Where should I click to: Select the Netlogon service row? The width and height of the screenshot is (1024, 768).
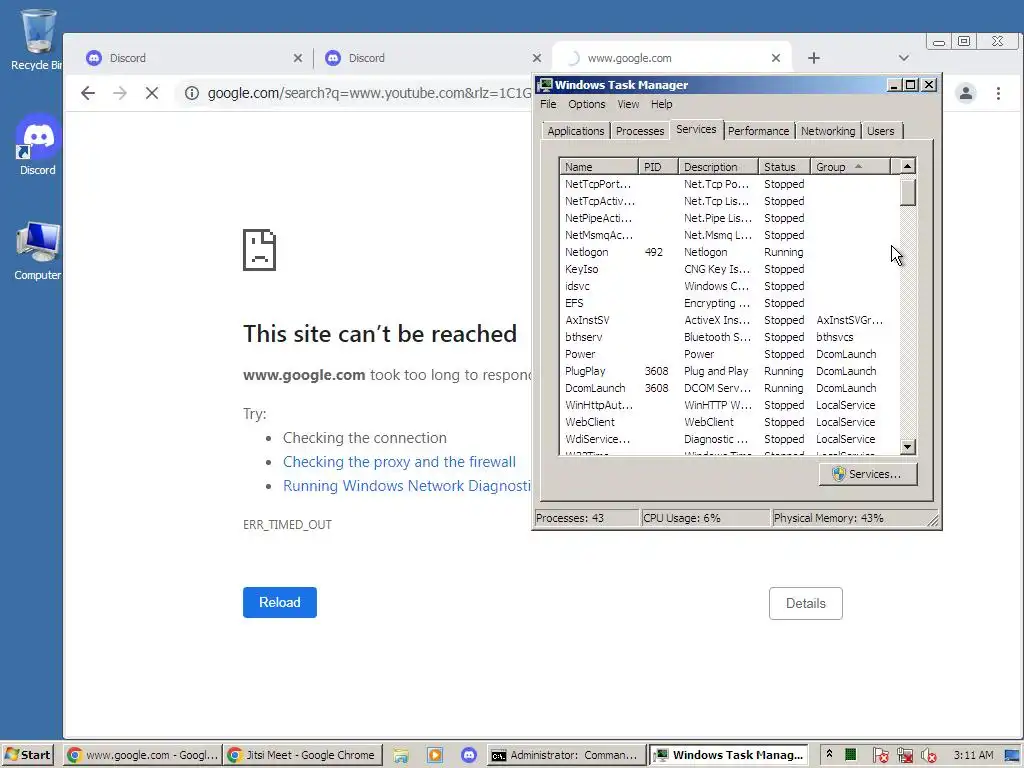[729, 252]
